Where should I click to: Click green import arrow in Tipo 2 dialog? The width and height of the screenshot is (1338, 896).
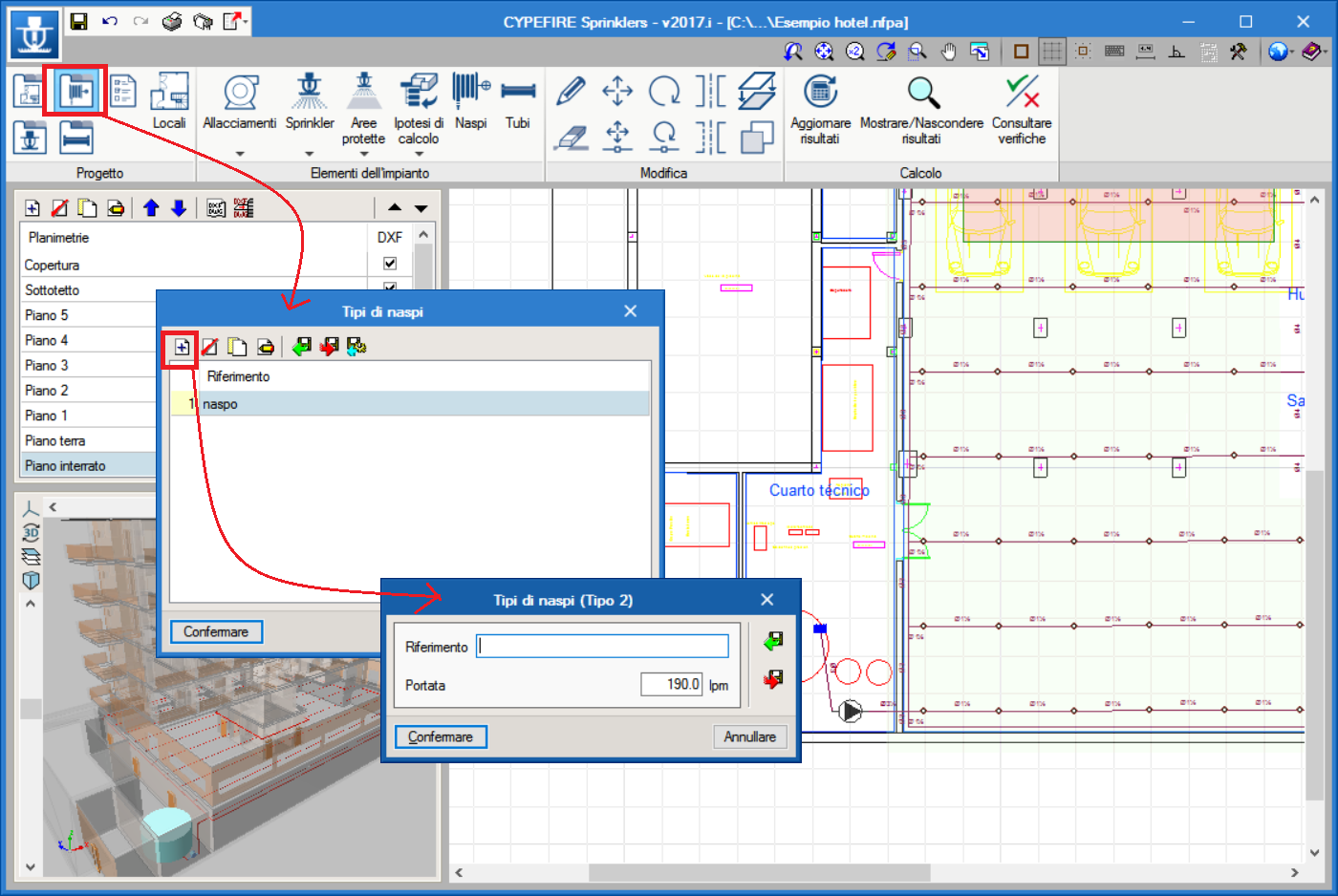click(x=773, y=641)
